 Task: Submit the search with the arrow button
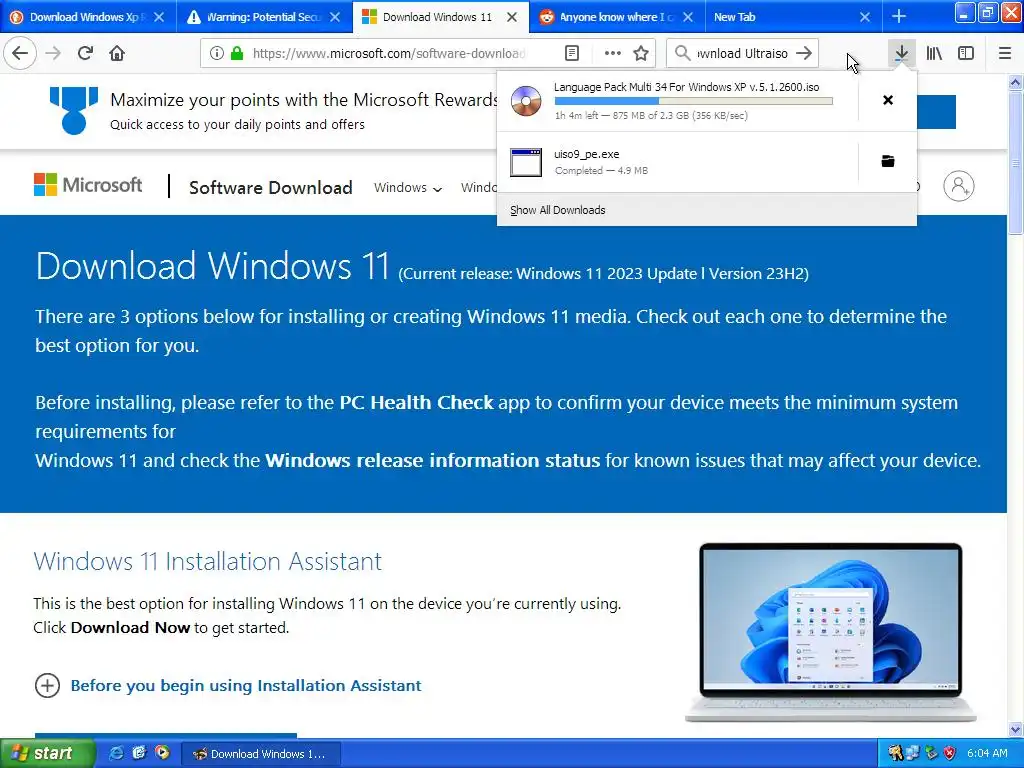pos(805,53)
